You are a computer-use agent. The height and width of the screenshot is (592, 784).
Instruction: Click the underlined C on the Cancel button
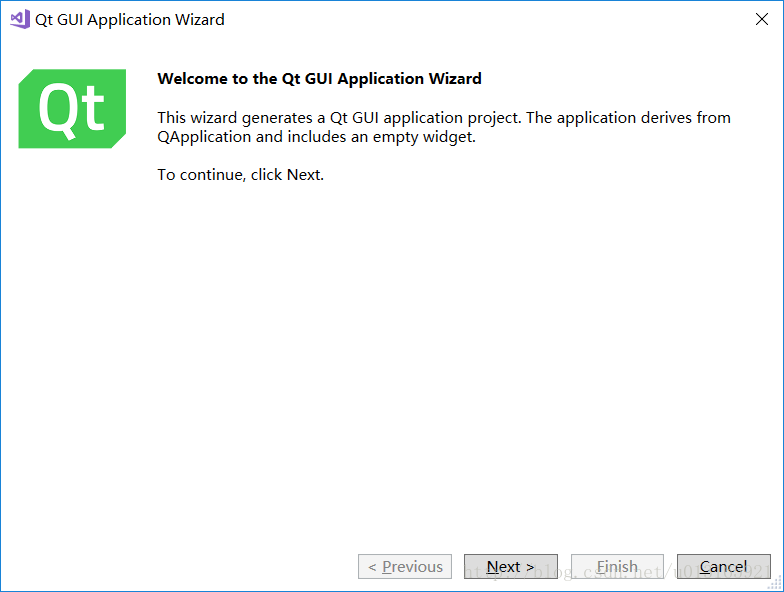click(x=705, y=567)
